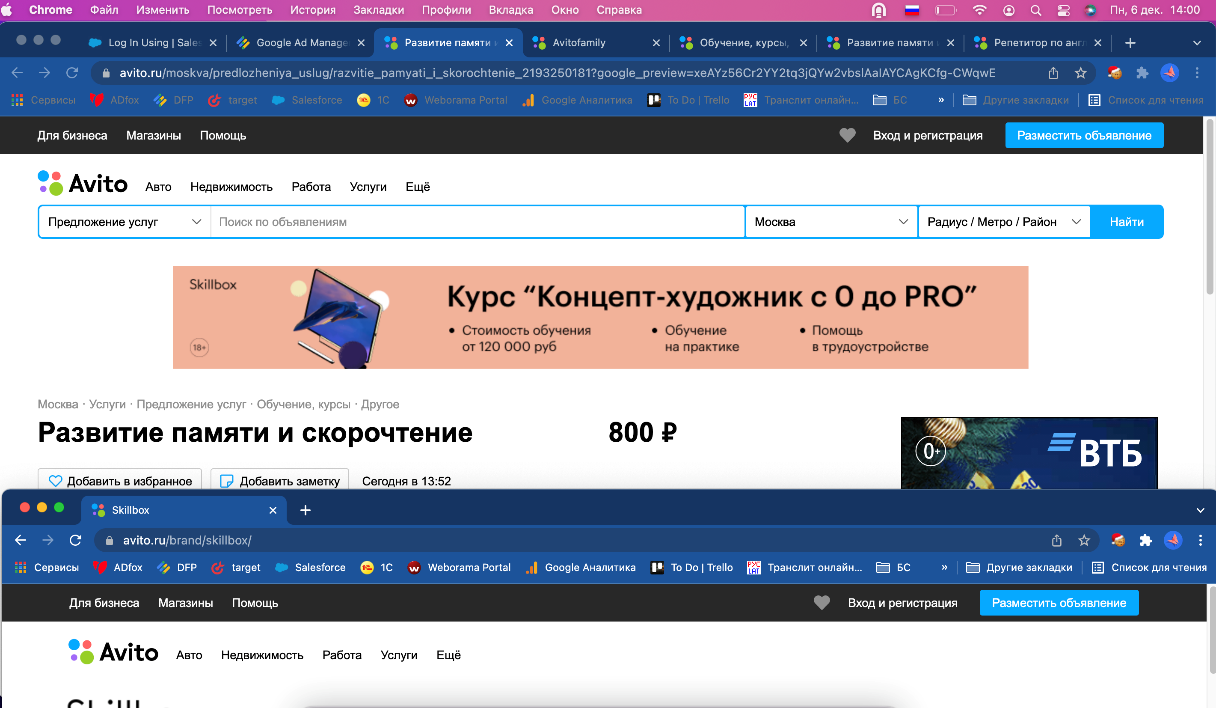Viewport: 1216px width, 708px height.
Task: Expand the Москва city dropdown
Action: coord(831,222)
